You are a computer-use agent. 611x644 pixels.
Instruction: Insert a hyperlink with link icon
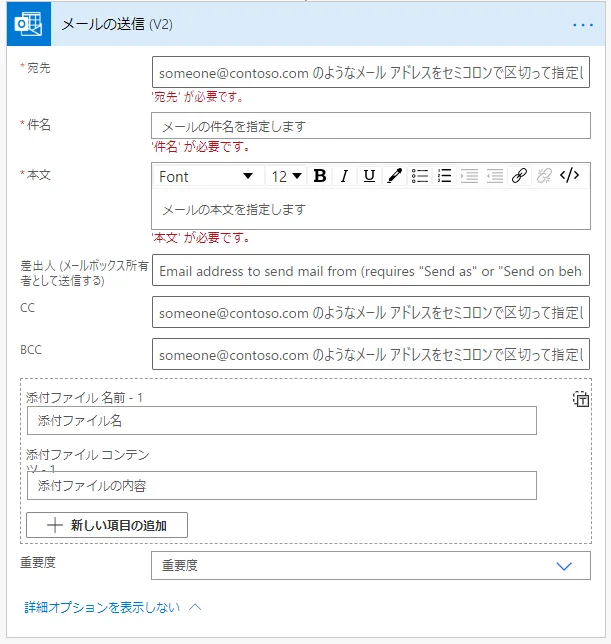519,176
